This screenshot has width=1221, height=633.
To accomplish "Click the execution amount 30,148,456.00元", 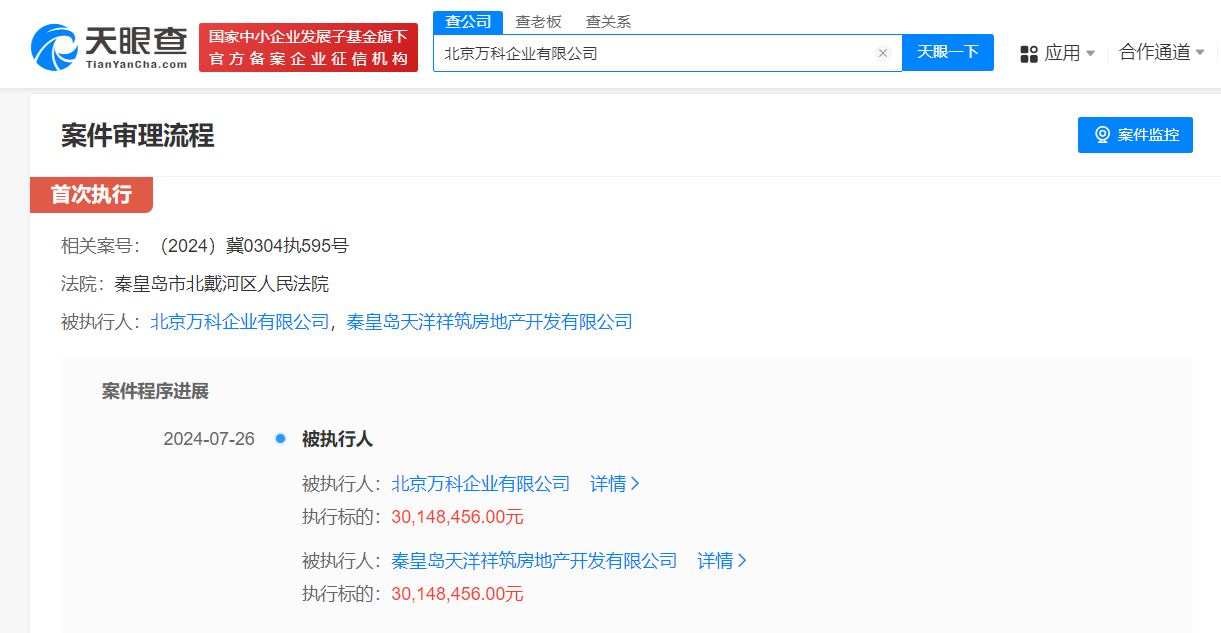I will [460, 517].
